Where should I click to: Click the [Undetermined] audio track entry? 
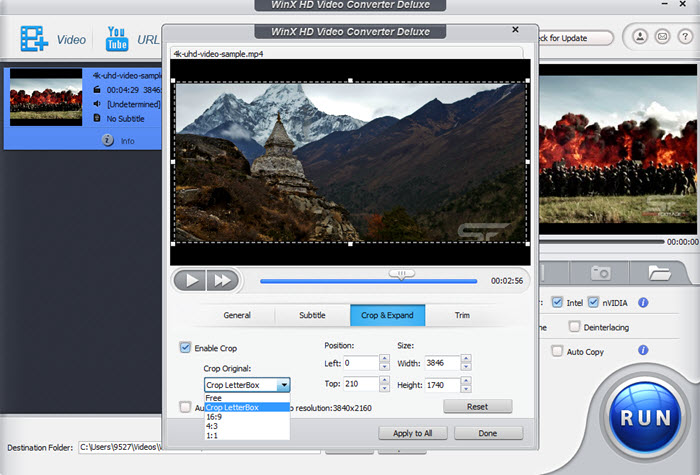coord(133,104)
